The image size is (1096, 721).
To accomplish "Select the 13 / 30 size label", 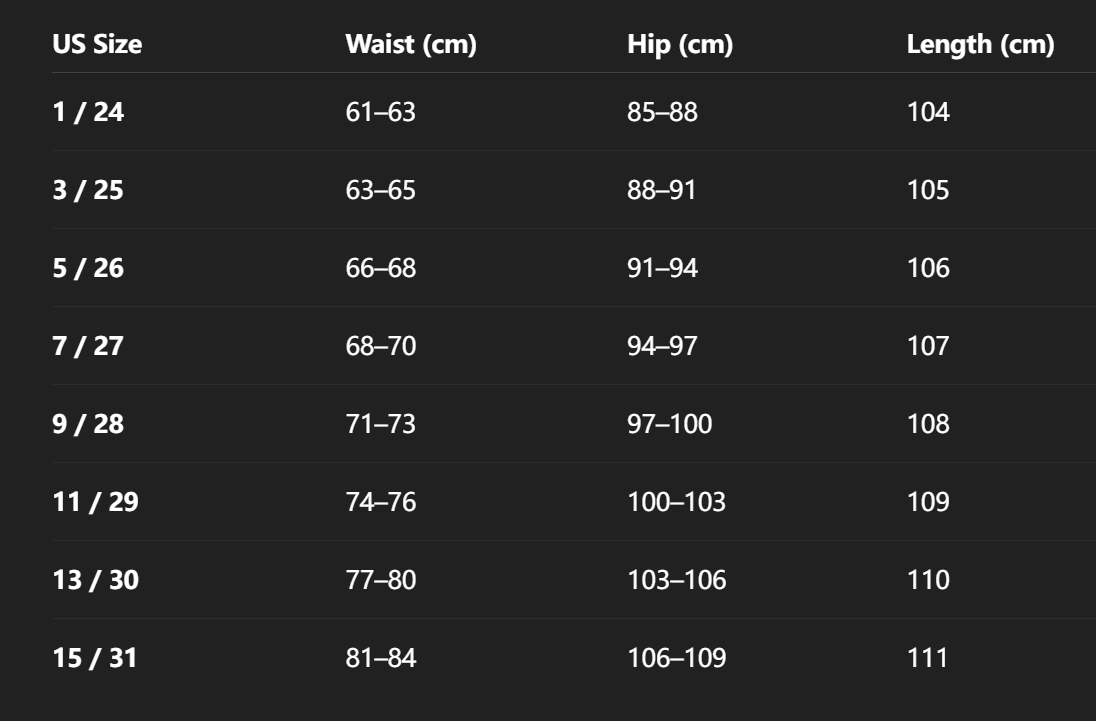I will (x=95, y=580).
